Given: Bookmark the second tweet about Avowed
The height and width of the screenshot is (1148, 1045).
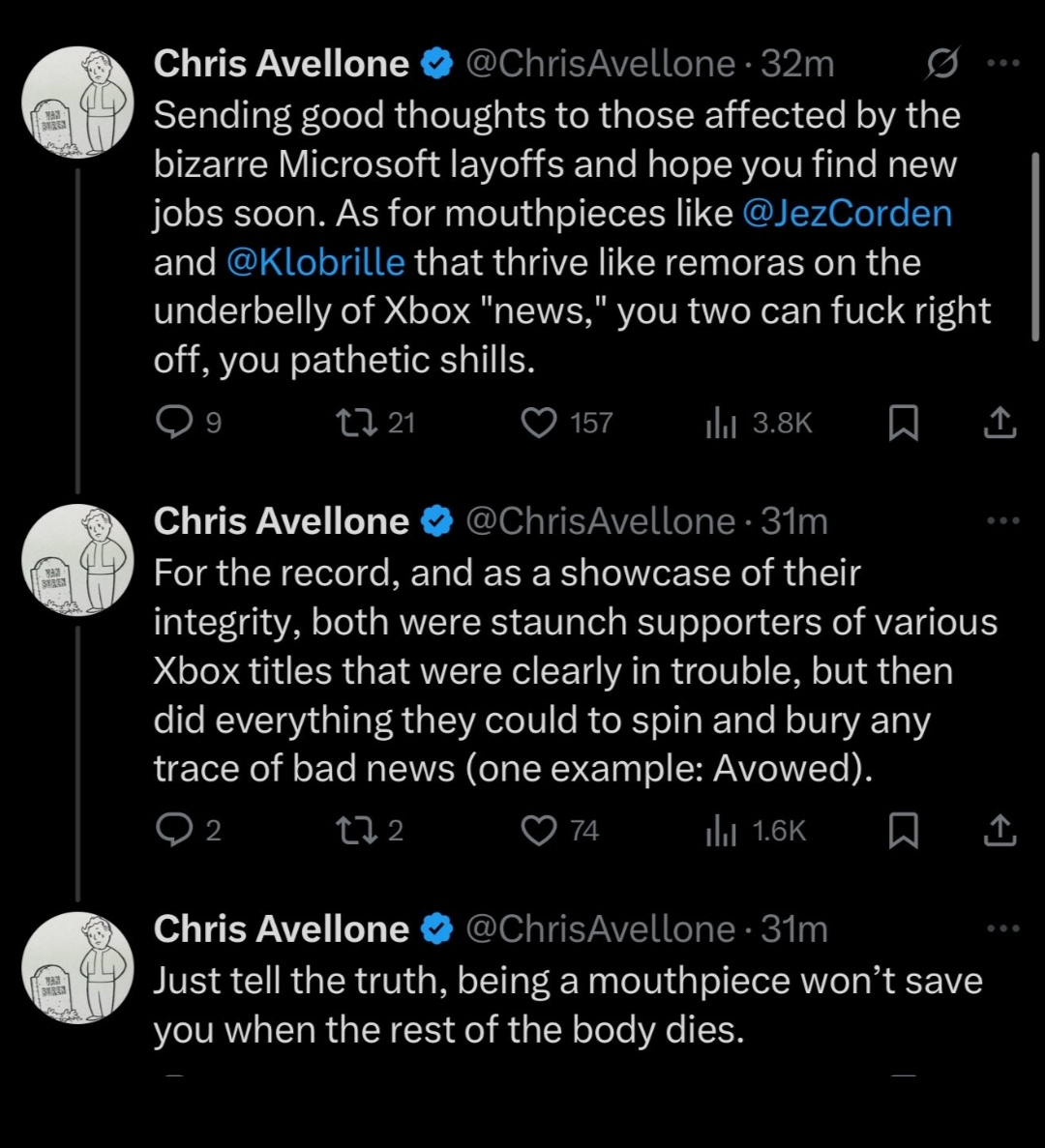Looking at the screenshot, I should tap(903, 830).
